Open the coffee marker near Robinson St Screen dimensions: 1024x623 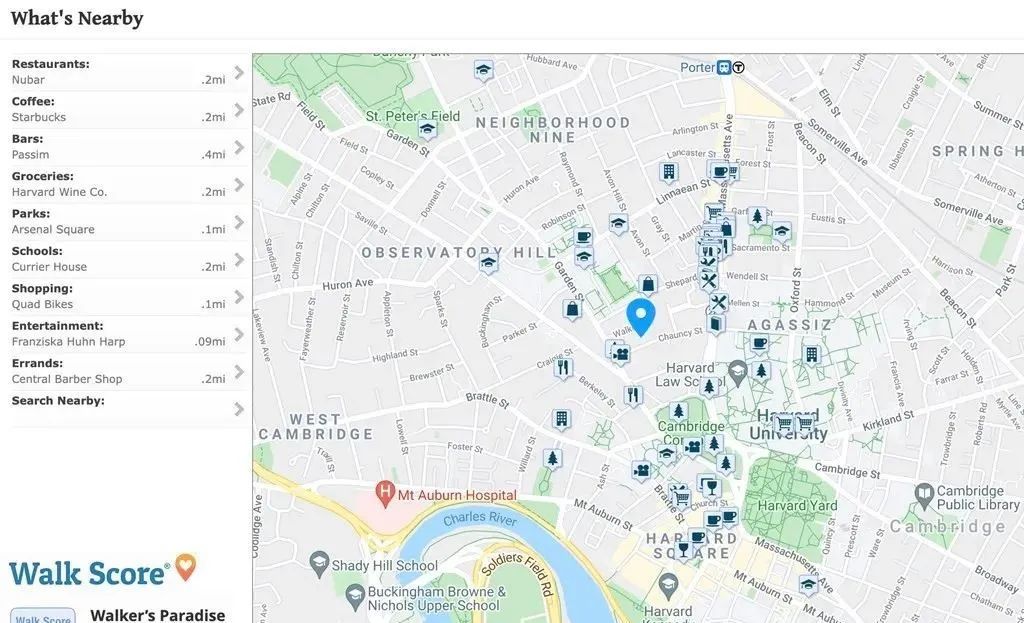pos(583,236)
